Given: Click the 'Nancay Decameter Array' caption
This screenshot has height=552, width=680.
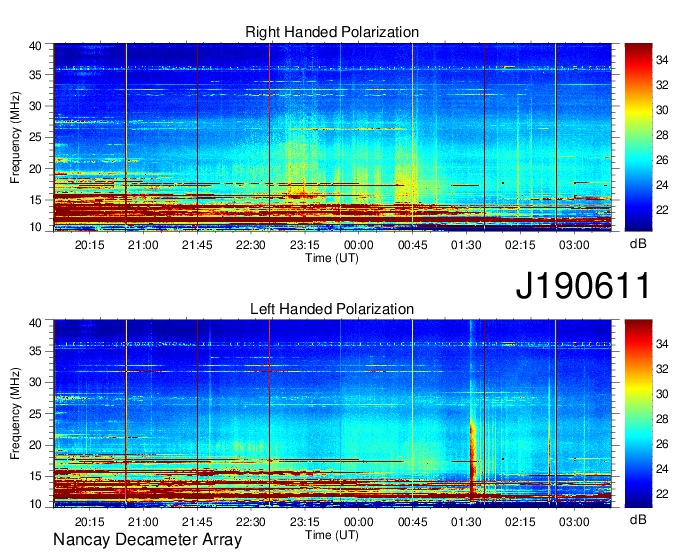Looking at the screenshot, I should coord(147,540).
